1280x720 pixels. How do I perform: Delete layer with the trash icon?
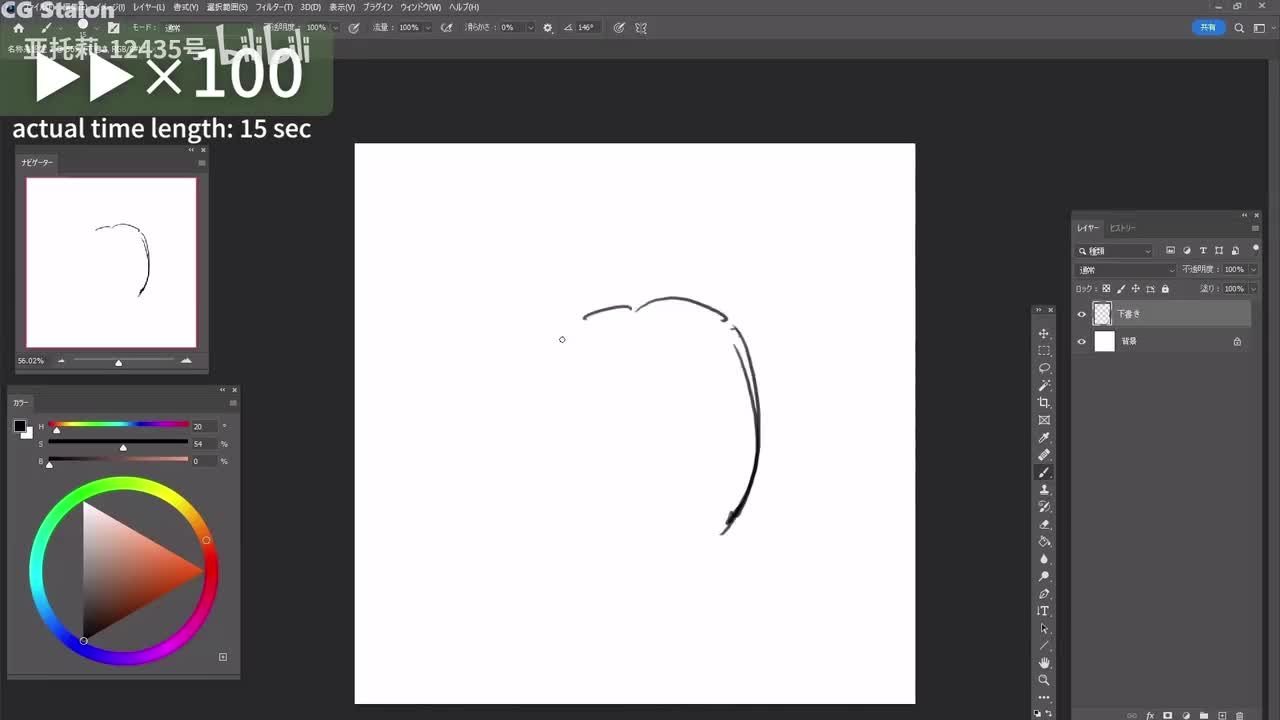1240,715
